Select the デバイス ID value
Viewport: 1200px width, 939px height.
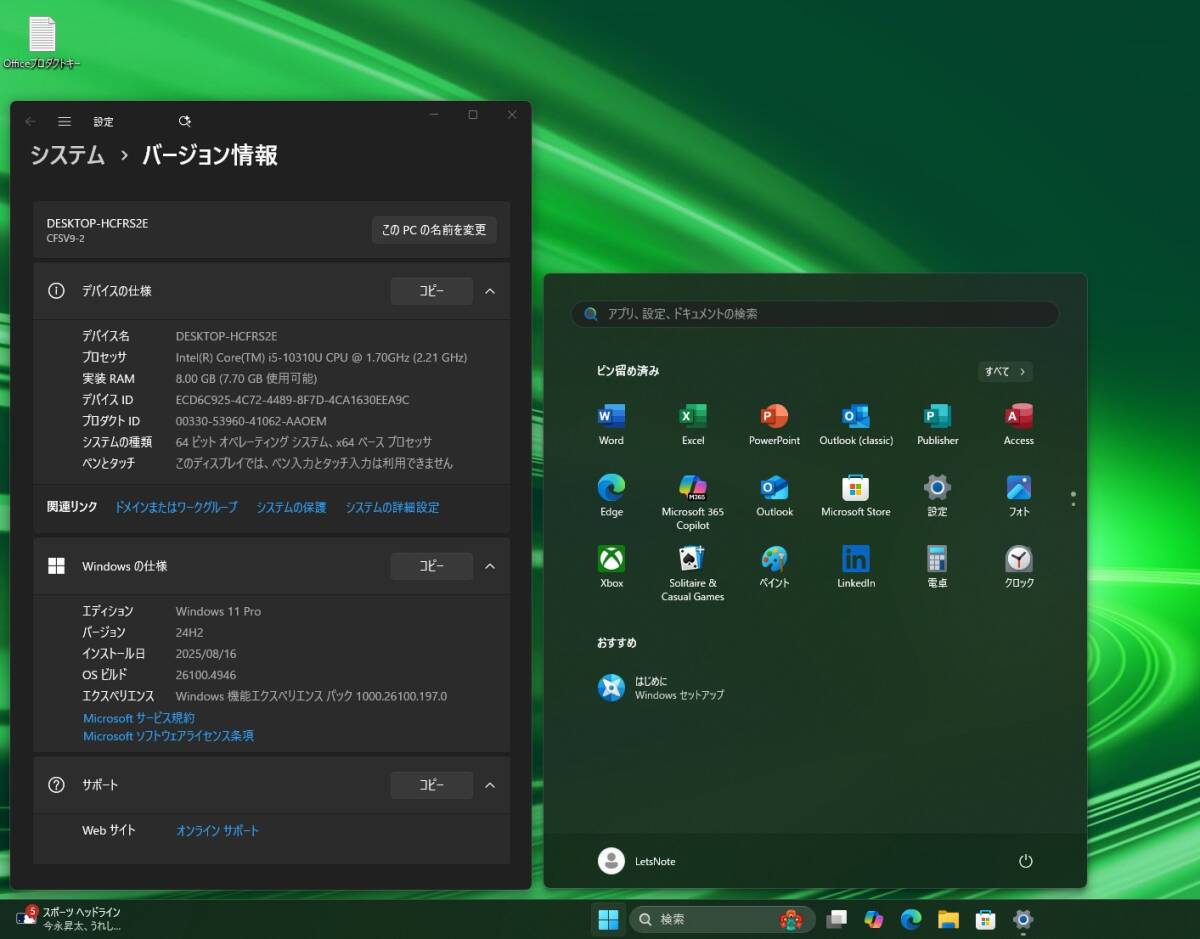pyautogui.click(x=292, y=400)
